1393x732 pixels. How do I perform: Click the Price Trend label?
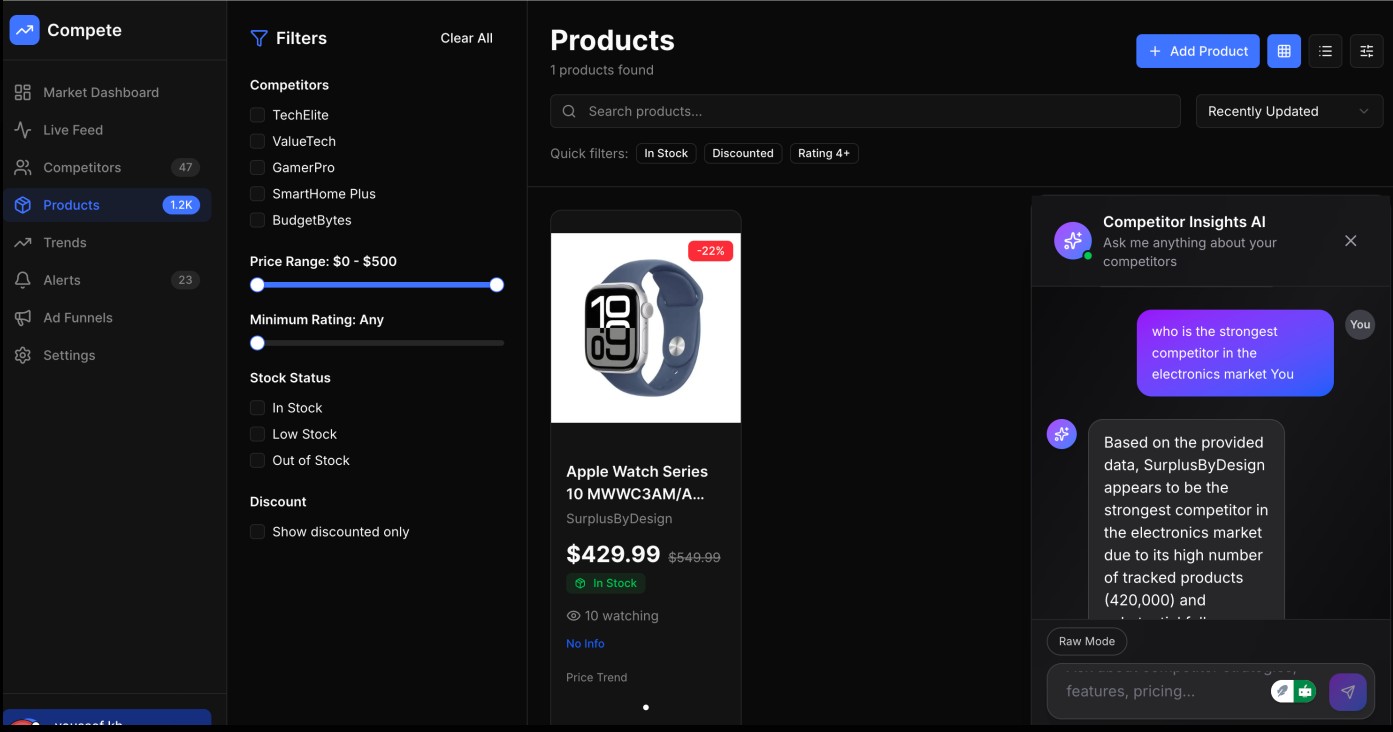pos(597,677)
